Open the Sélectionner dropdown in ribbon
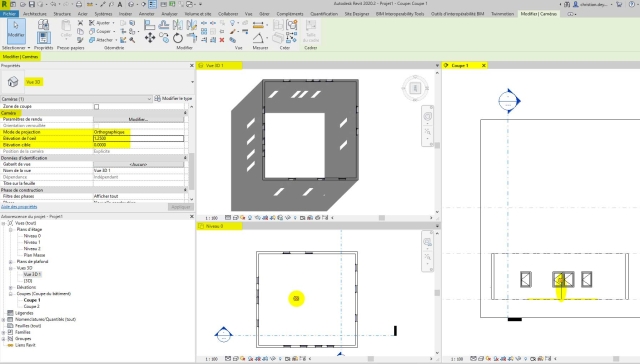The image size is (640, 364). tap(16, 48)
